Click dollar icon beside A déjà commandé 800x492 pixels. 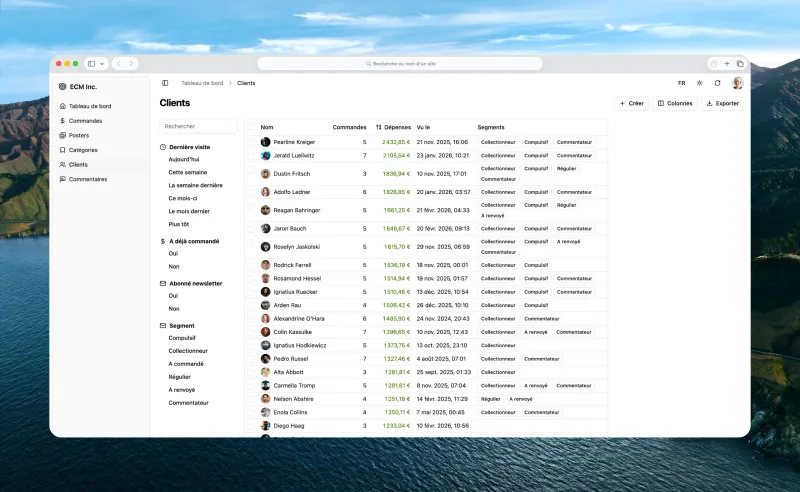163,241
